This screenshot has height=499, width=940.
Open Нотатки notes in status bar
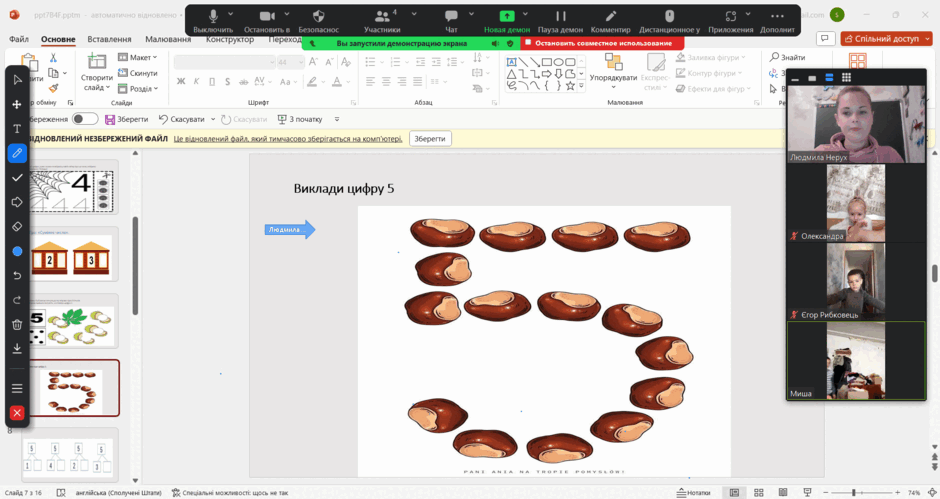pos(693,492)
